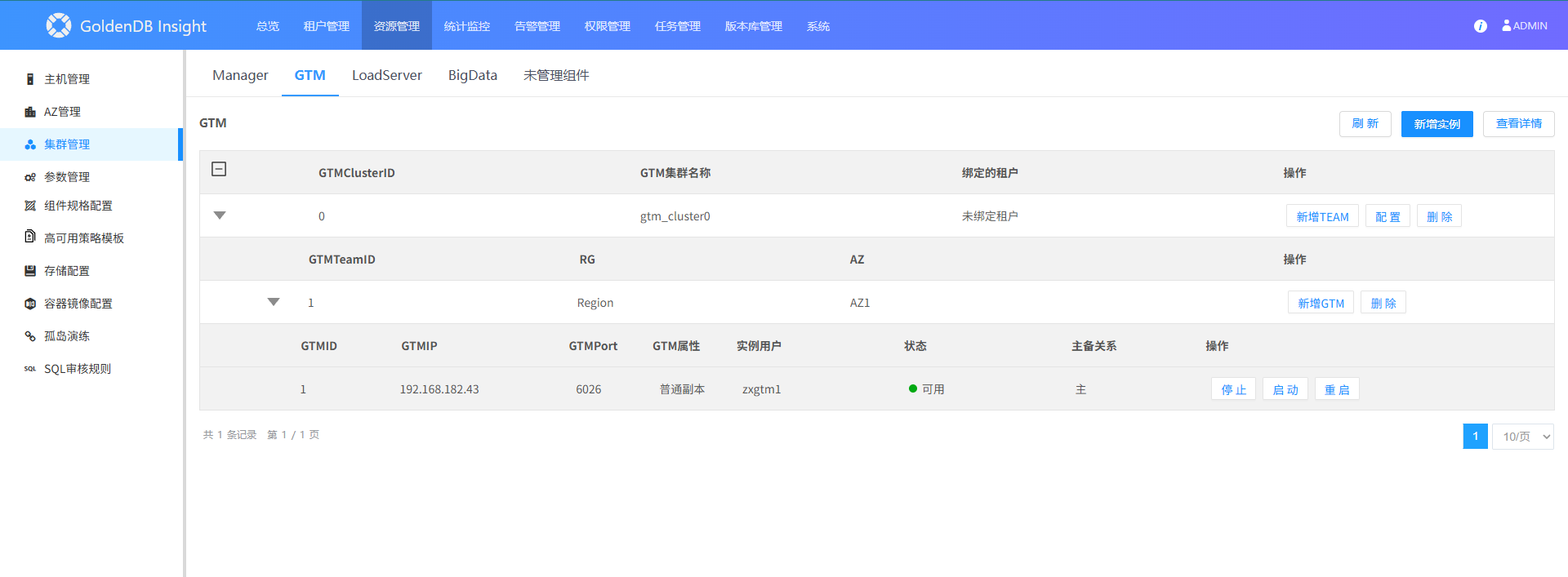The height and width of the screenshot is (577, 1568).
Task: Open the 权限管理 top menu
Action: click(608, 26)
